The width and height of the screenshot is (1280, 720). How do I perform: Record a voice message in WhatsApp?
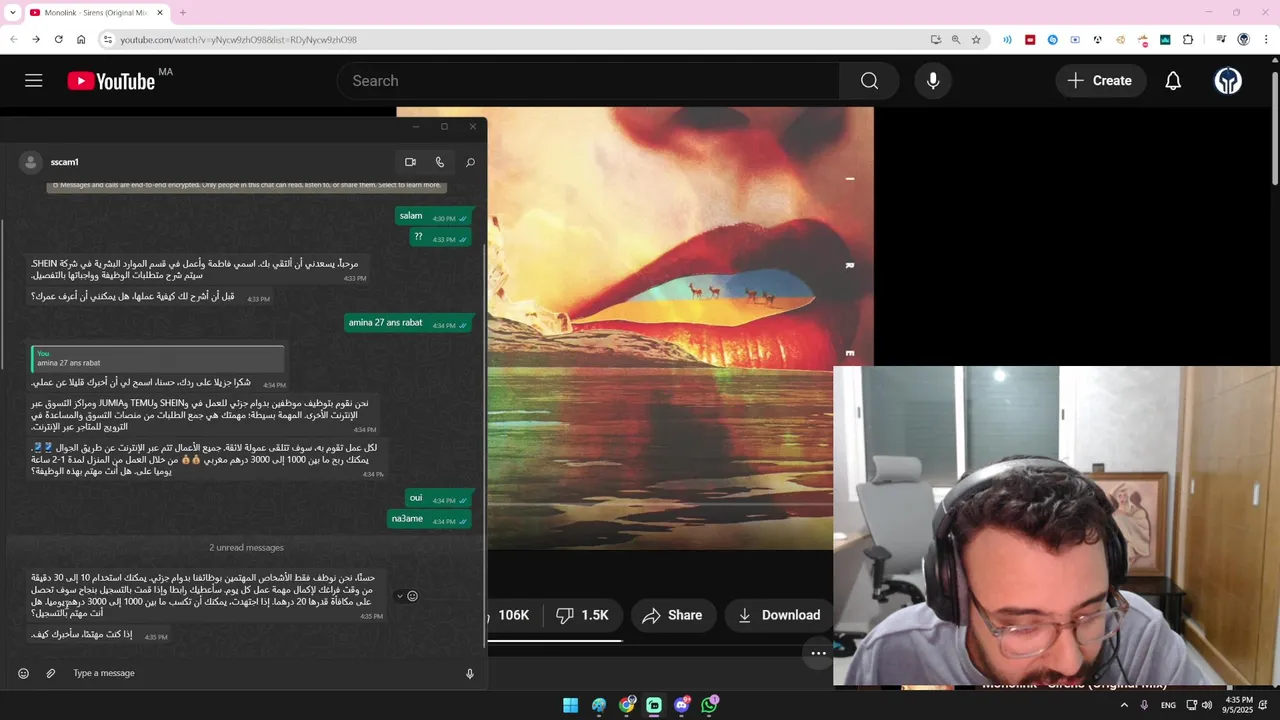[469, 673]
